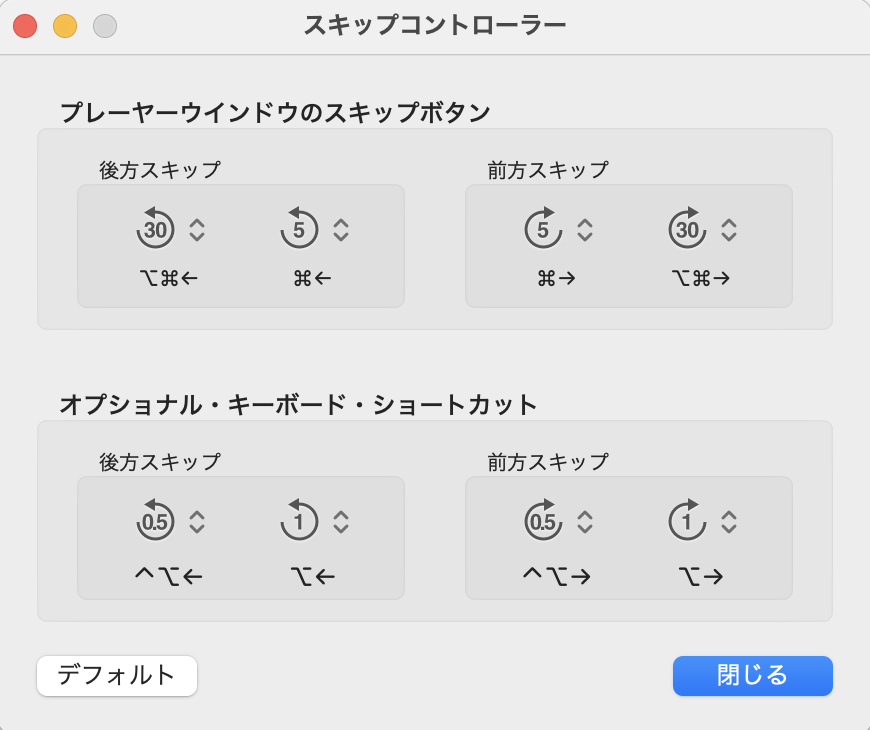Click the 30-second forward skip icon

(687, 228)
